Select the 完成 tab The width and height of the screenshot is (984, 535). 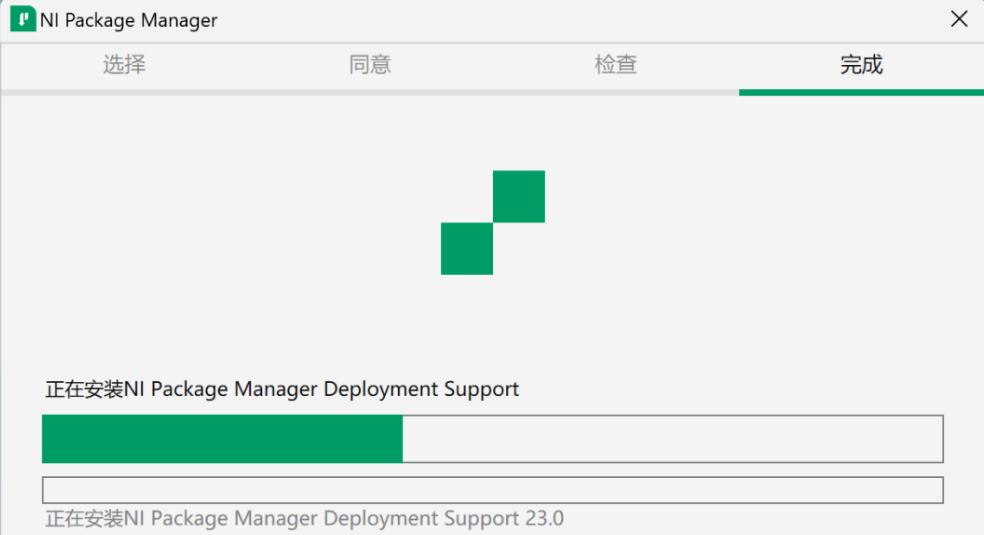pos(861,65)
